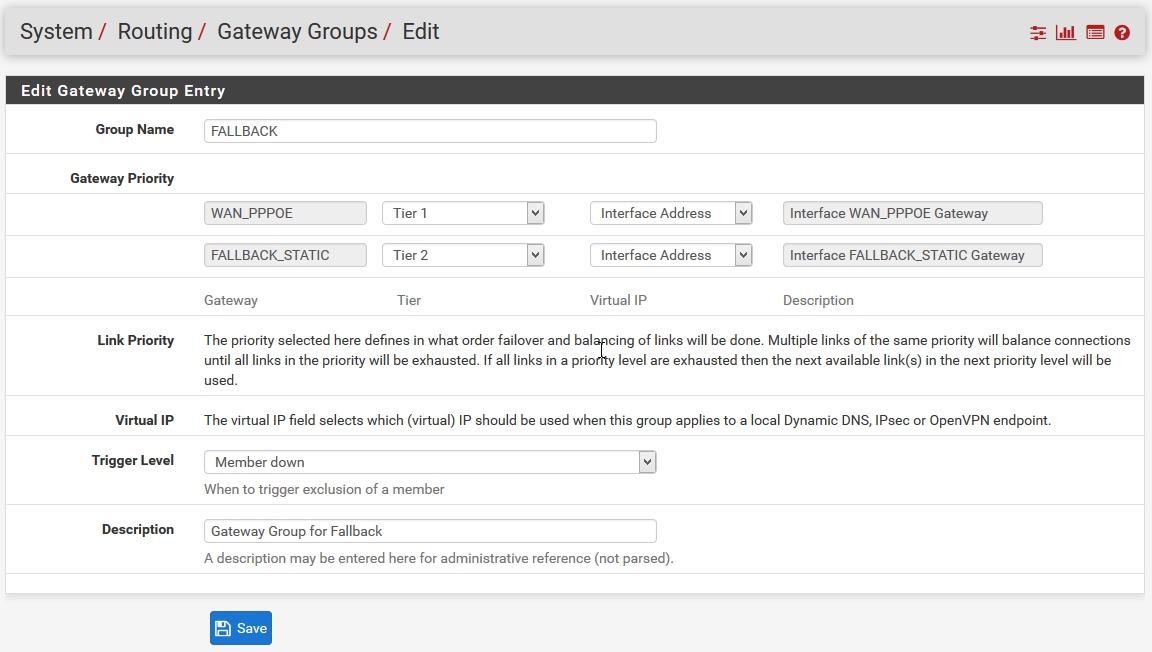Select the Interface FALLBACK_STATIC Gateway description box
This screenshot has width=1152, height=652.
(912, 255)
